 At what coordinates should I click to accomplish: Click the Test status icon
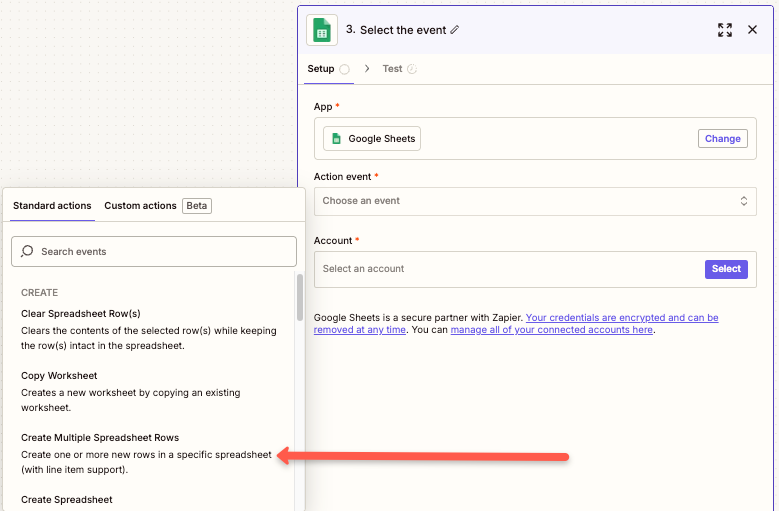(412, 69)
